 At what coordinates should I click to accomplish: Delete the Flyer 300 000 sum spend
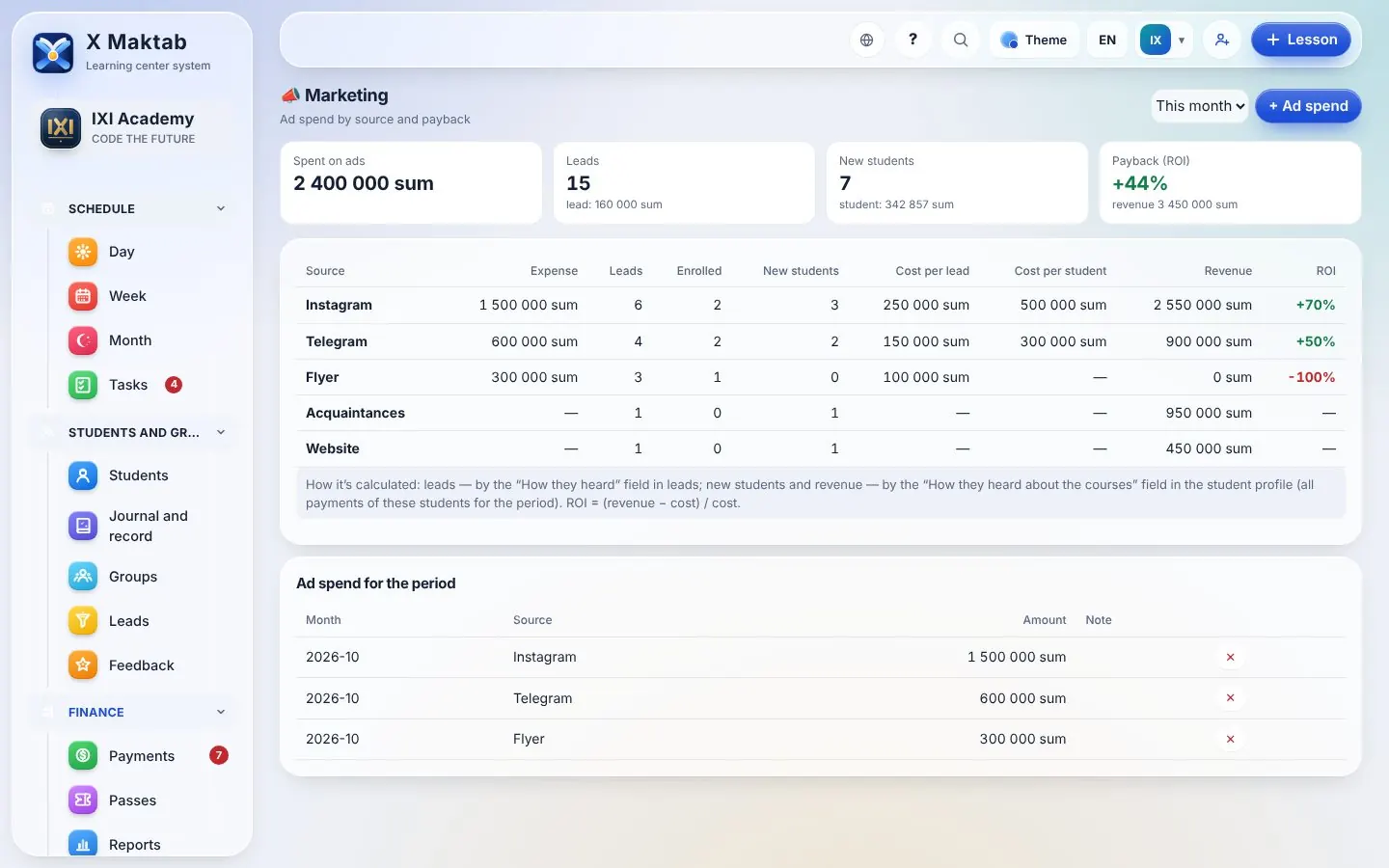1230,739
